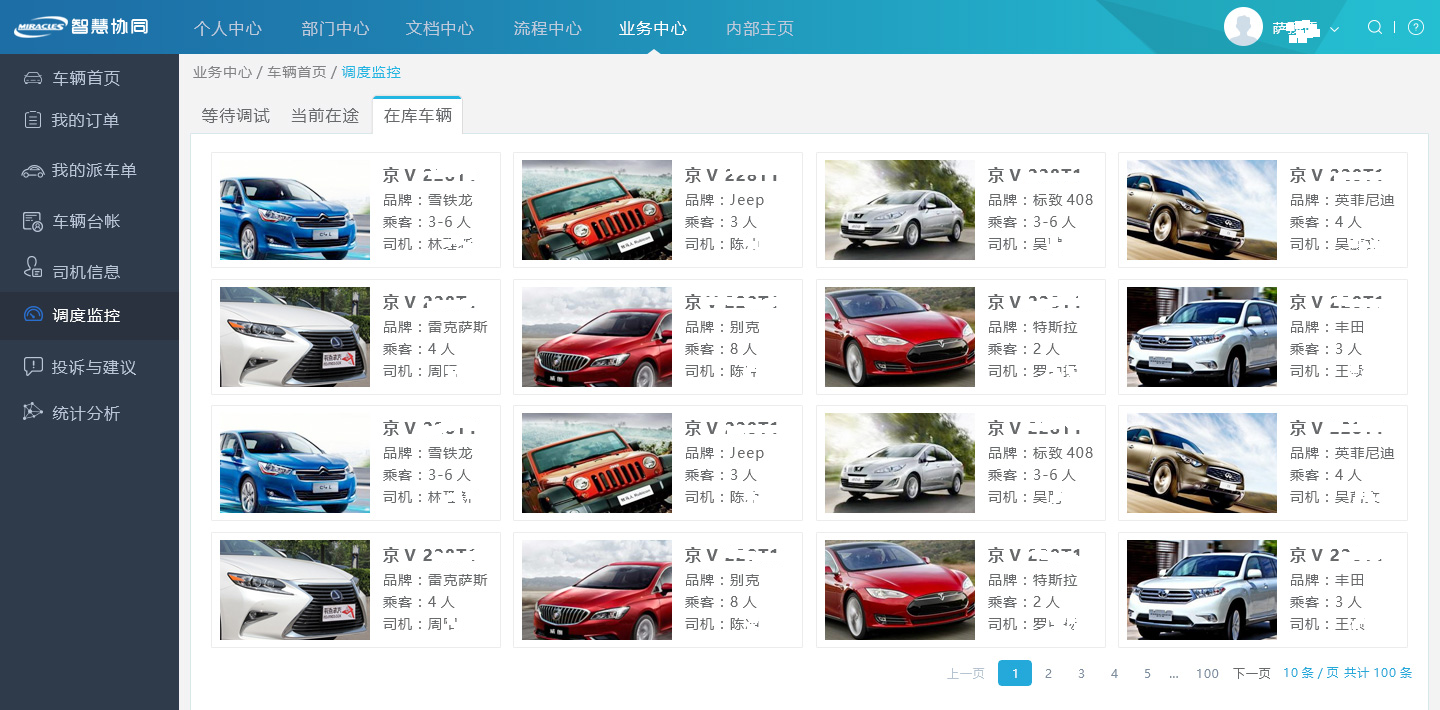Click the help question mark icon

[1415, 27]
